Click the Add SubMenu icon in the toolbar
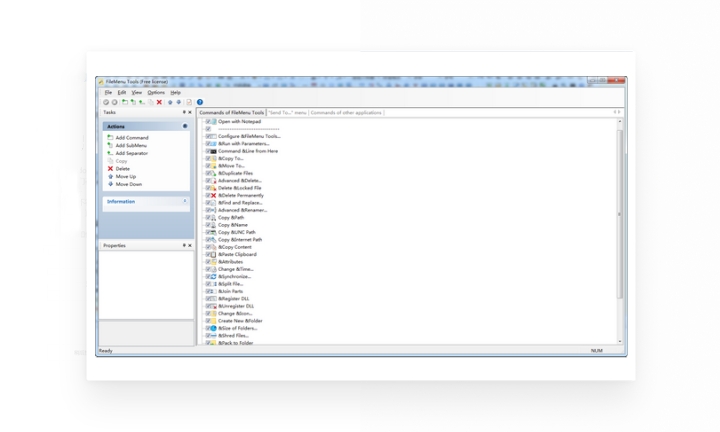Screen dimensions: 720x432 (x=133, y=102)
